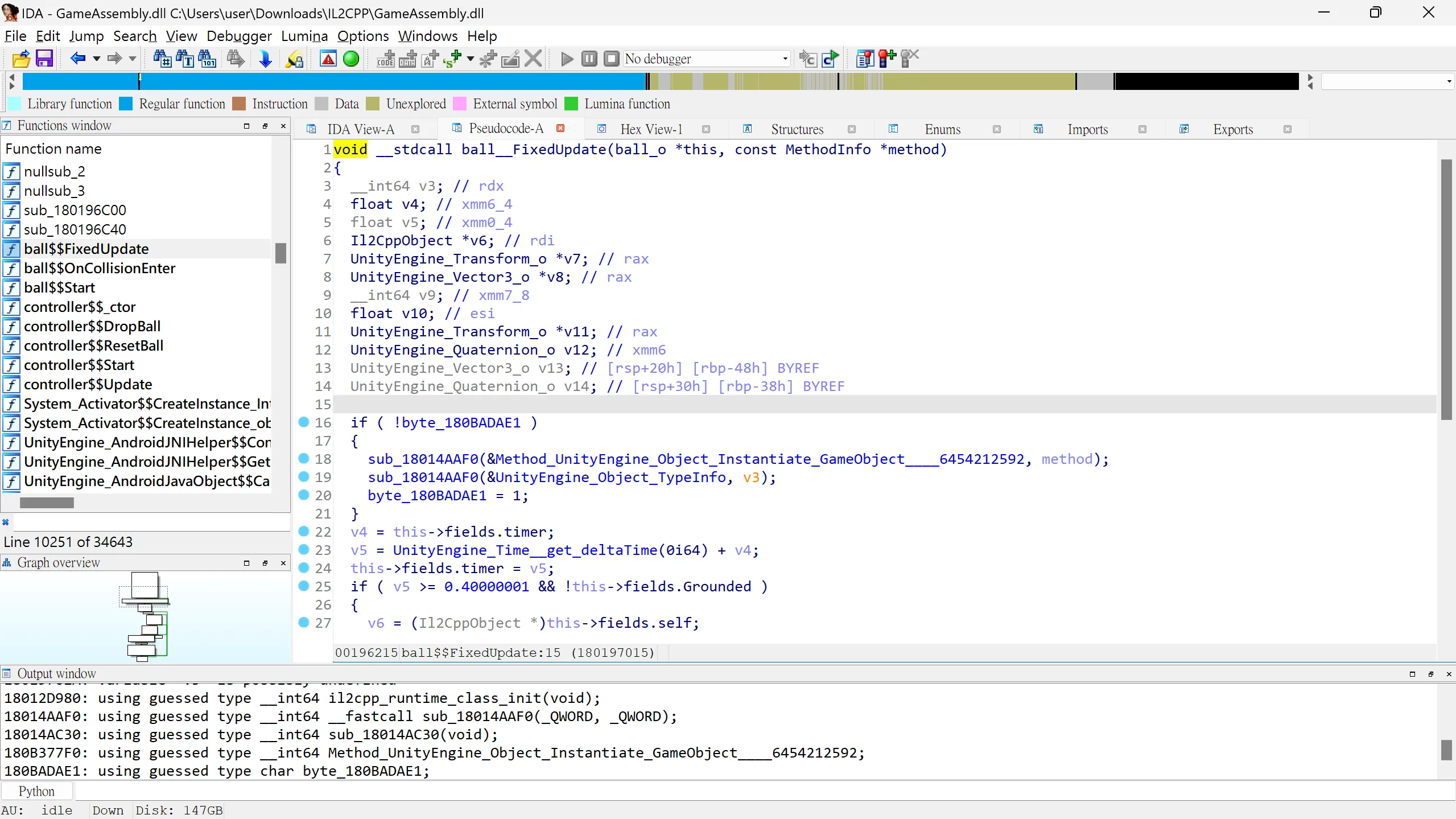Switch to the Exports tab
Viewport: 1456px width, 819px height.
1232,129
